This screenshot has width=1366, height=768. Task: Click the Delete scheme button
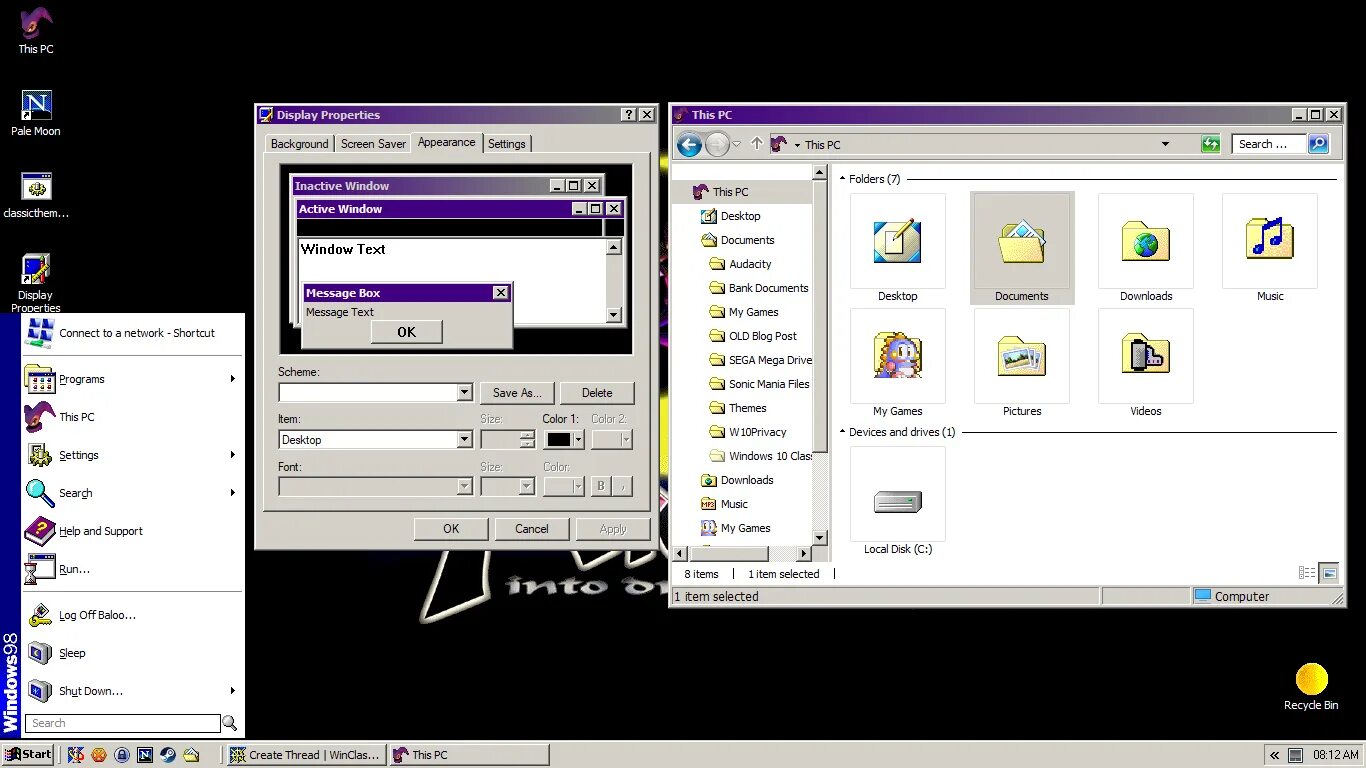597,393
